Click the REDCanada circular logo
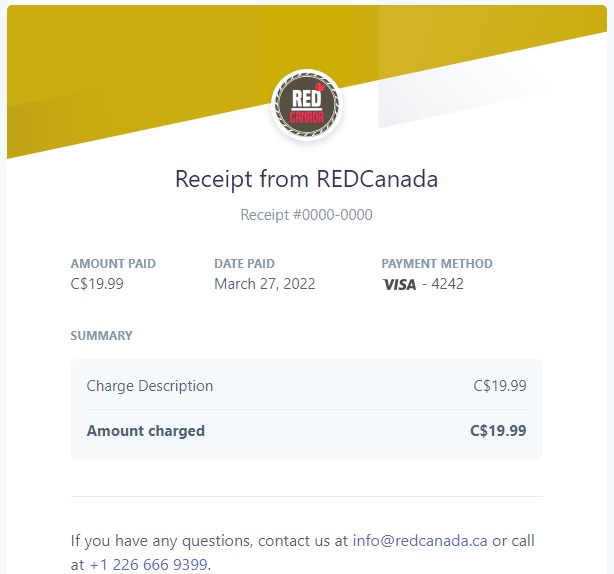614x574 pixels. (307, 105)
